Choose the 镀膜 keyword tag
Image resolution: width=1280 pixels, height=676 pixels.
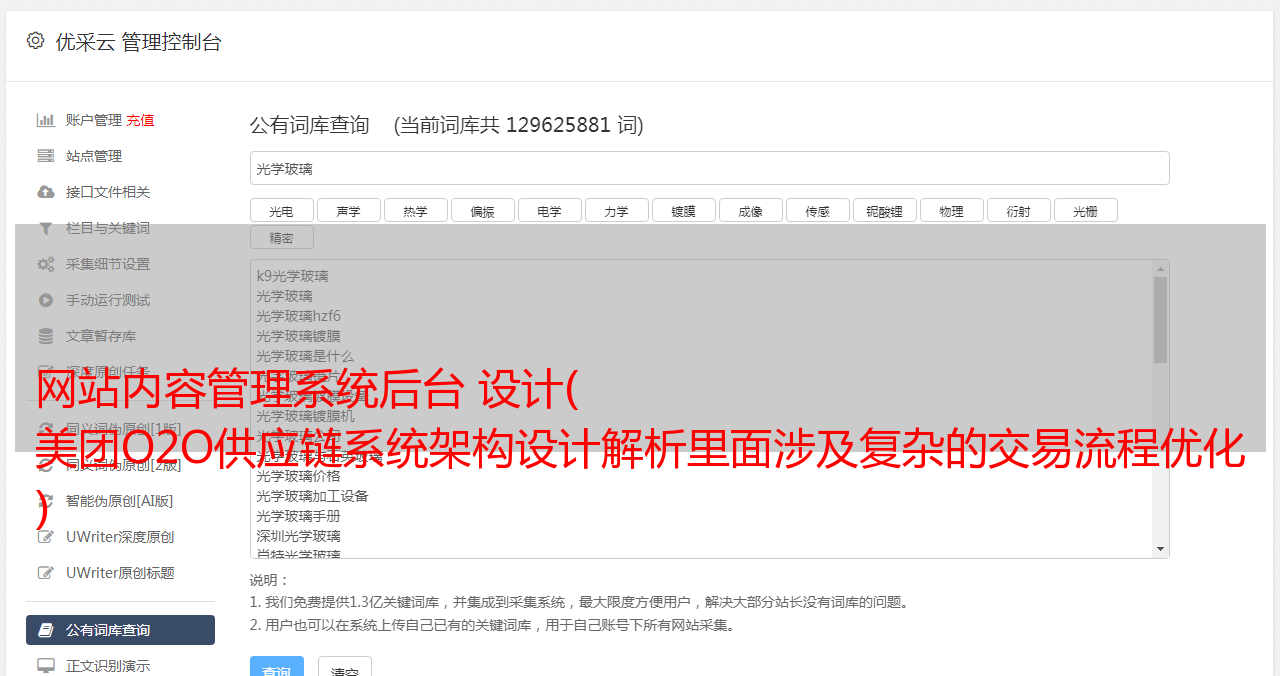click(683, 210)
